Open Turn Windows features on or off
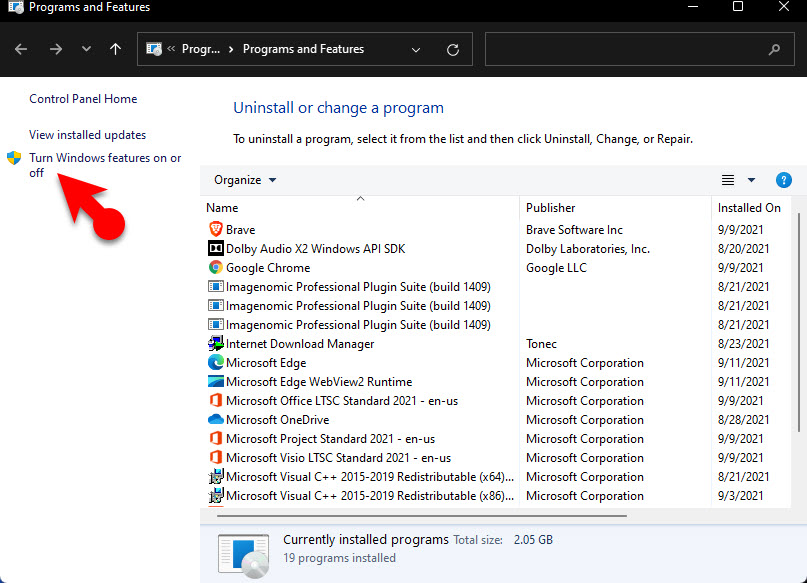The width and height of the screenshot is (807, 583). (x=105, y=165)
